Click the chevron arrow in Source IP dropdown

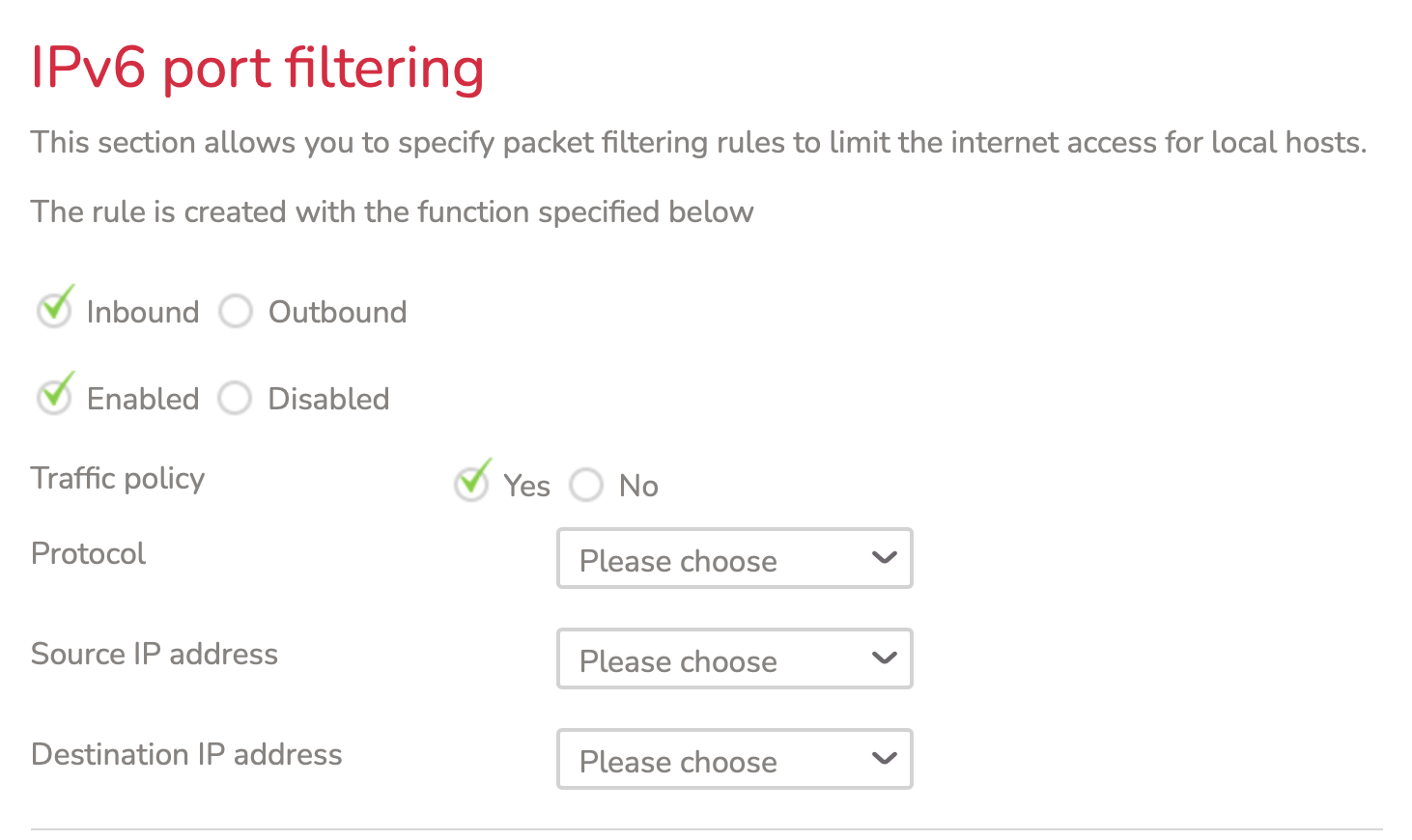[884, 658]
